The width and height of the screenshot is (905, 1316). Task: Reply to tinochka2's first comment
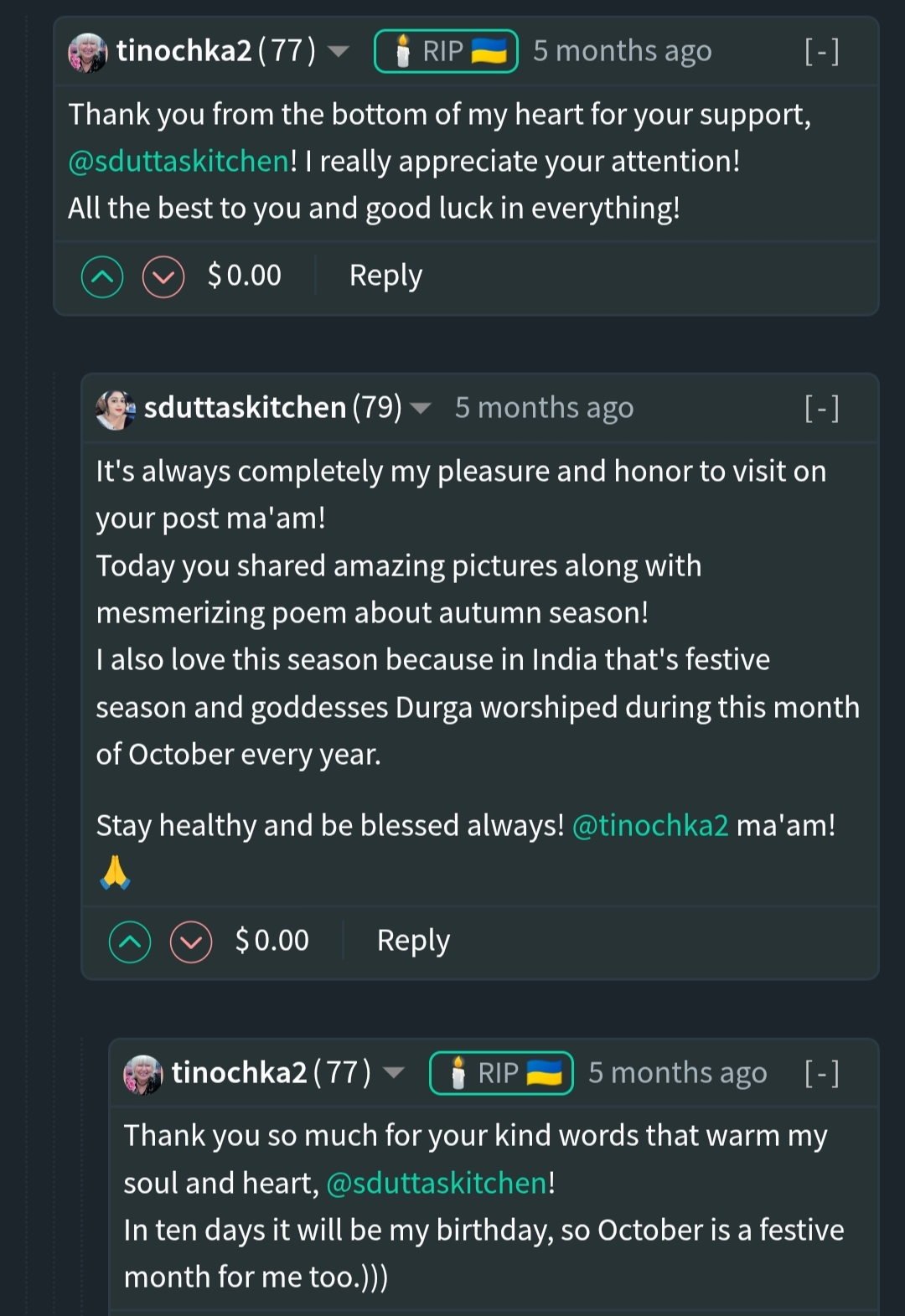tap(385, 276)
